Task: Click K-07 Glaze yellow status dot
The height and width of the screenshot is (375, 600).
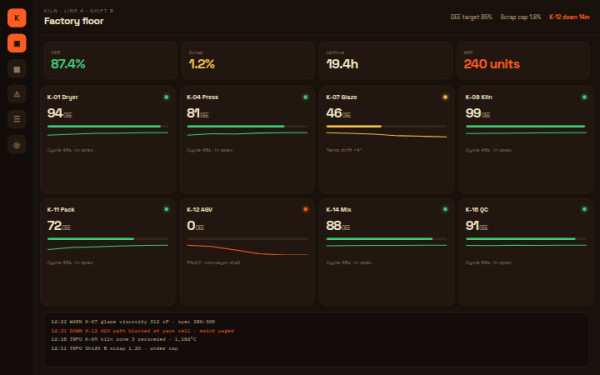Action: click(445, 97)
